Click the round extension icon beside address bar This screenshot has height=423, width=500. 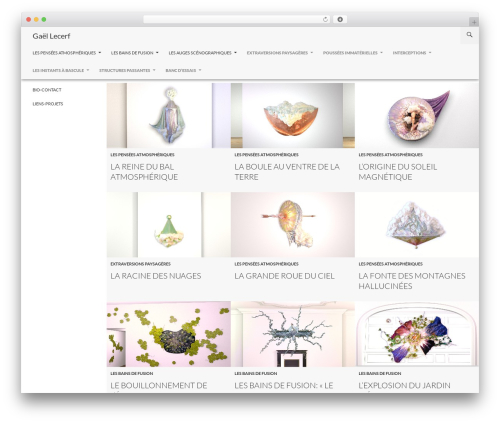pos(340,19)
